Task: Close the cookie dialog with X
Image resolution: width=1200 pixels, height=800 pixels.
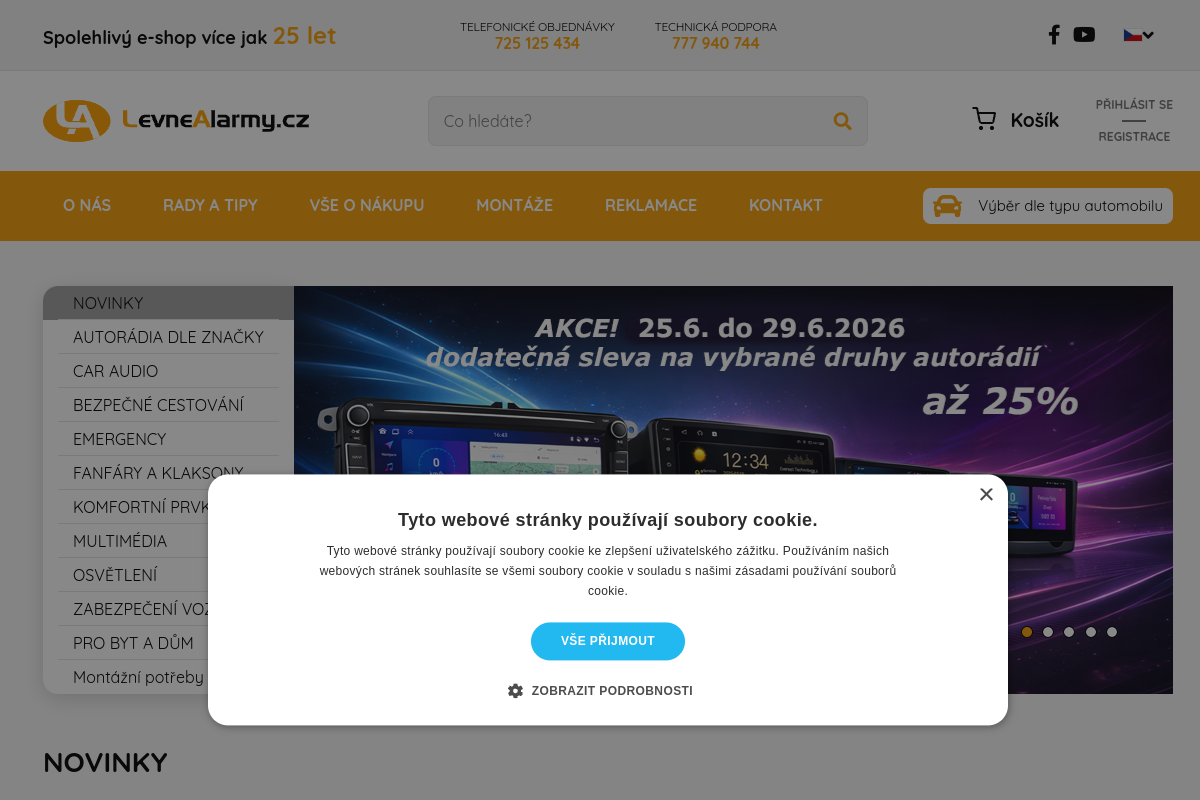Action: coord(986,494)
